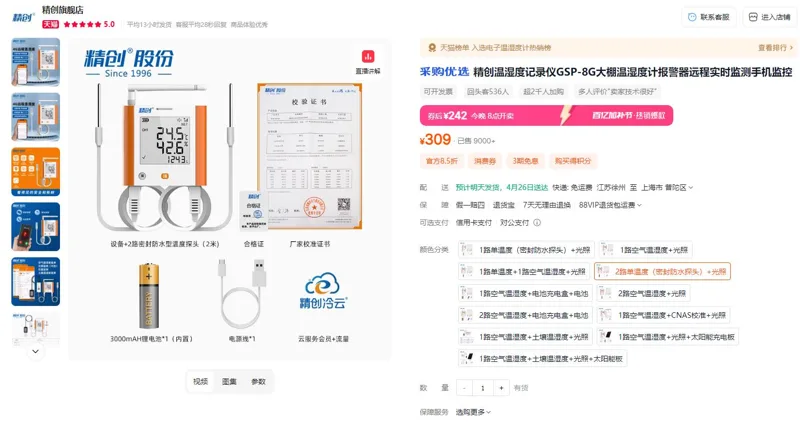Select option 2路空气温湿度+光照
This screenshot has width=800, height=424.
pyautogui.click(x=643, y=293)
